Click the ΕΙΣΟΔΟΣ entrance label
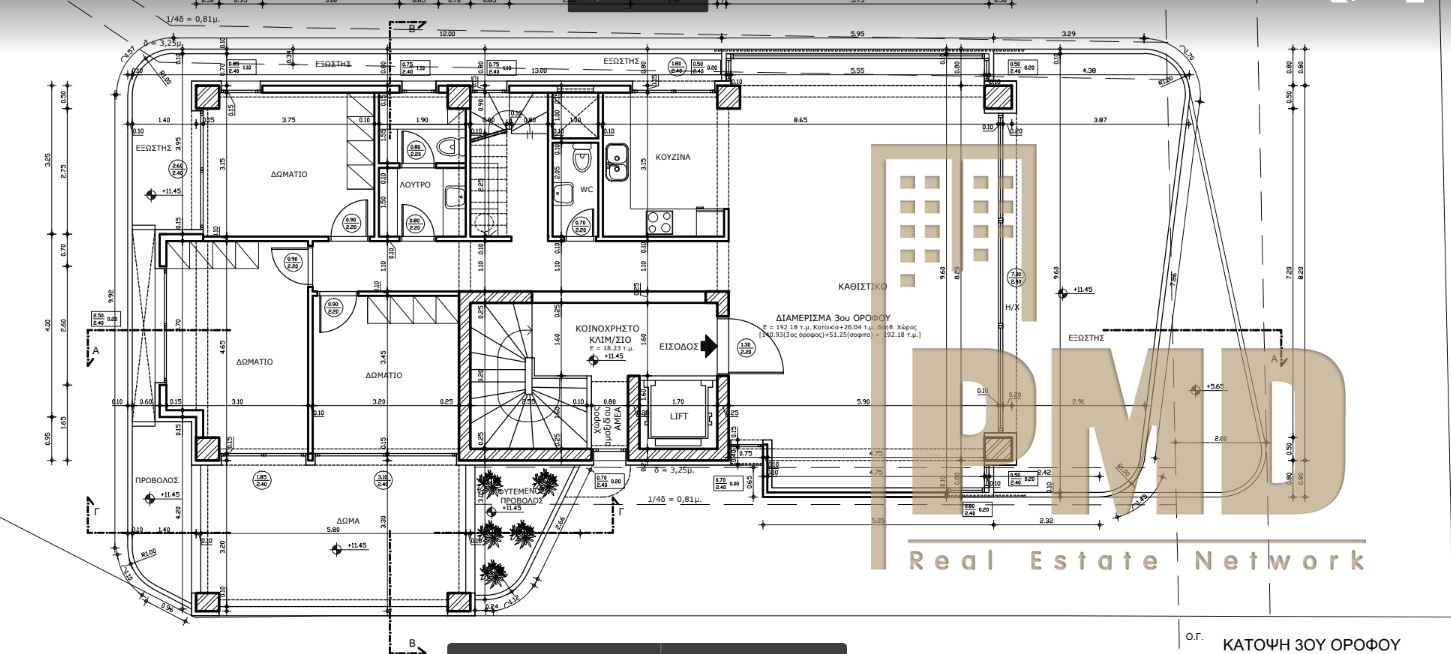 click(677, 346)
